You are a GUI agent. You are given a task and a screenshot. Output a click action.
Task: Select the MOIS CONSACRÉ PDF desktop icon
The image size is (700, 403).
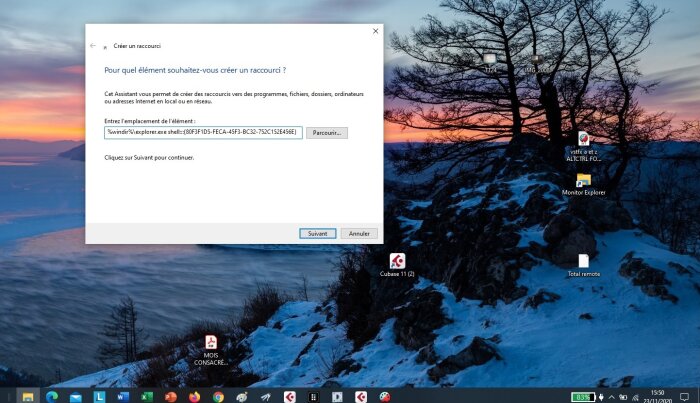pyautogui.click(x=211, y=350)
